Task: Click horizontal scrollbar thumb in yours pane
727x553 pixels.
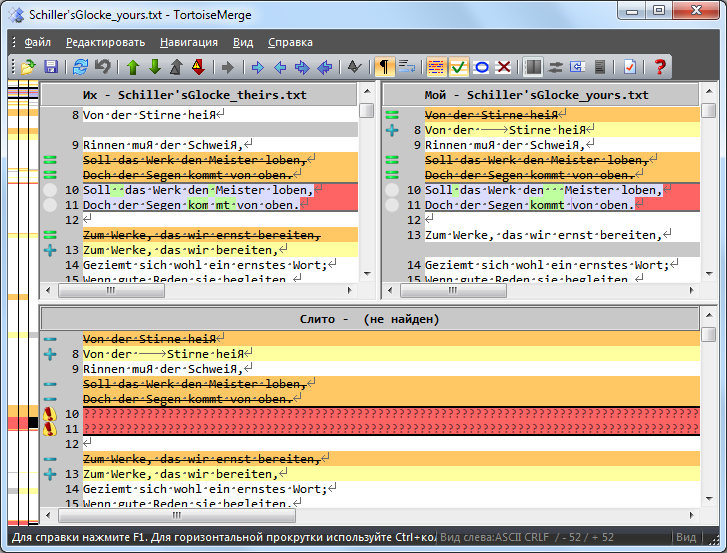Action: 453,291
